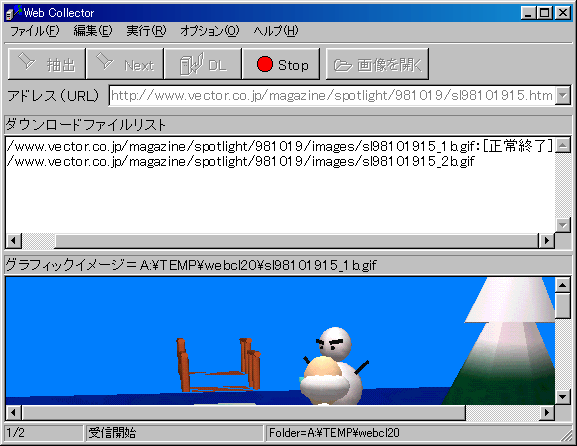Click the image pane vertical scroll thumb

click(x=563, y=305)
